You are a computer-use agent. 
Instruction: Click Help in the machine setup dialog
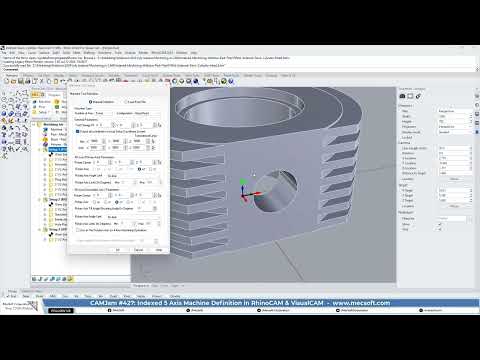[159, 250]
